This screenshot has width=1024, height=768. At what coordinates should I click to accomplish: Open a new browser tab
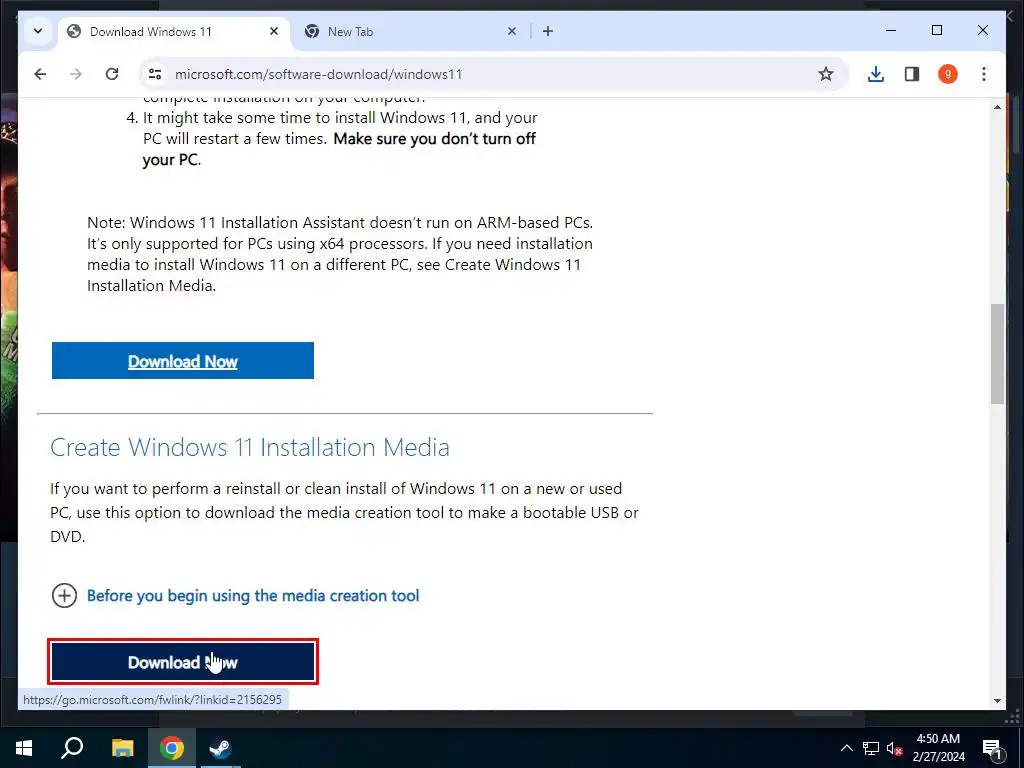tap(548, 31)
